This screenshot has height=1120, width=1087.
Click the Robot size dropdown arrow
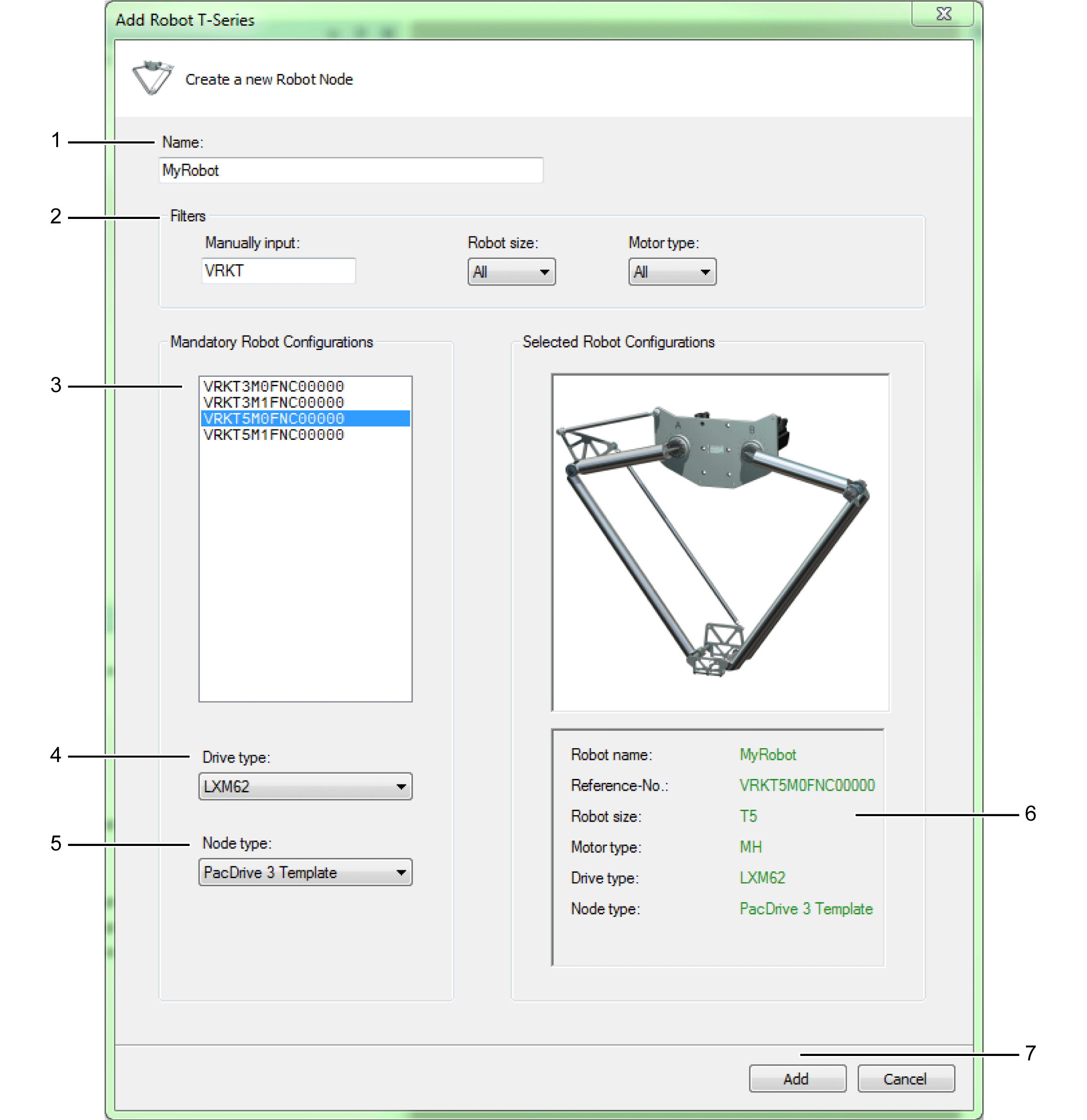click(x=544, y=272)
